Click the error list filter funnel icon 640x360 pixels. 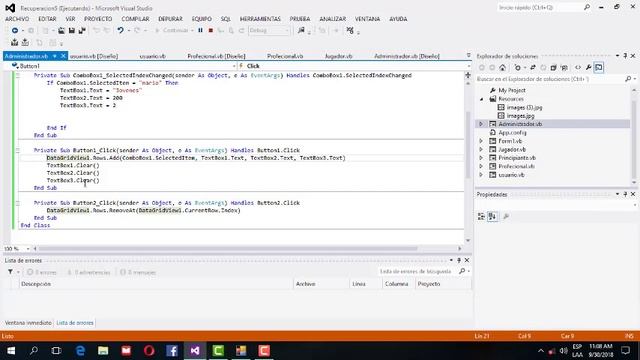(x=10, y=272)
